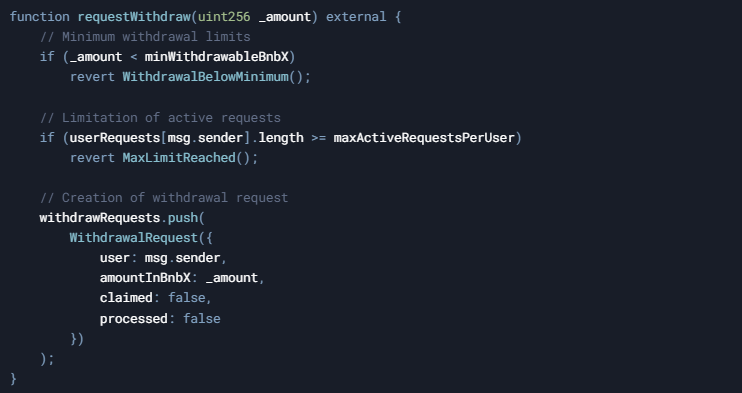Click withdrawRequests before push
This screenshot has width=742, height=393.
[x=100, y=218]
